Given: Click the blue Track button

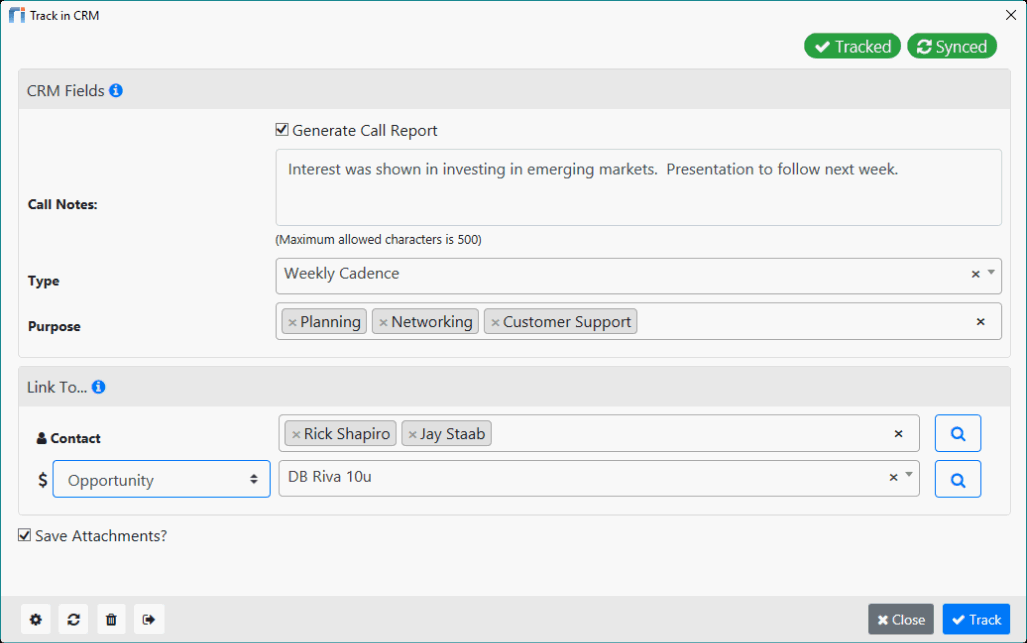Looking at the screenshot, I should pyautogui.click(x=976, y=619).
